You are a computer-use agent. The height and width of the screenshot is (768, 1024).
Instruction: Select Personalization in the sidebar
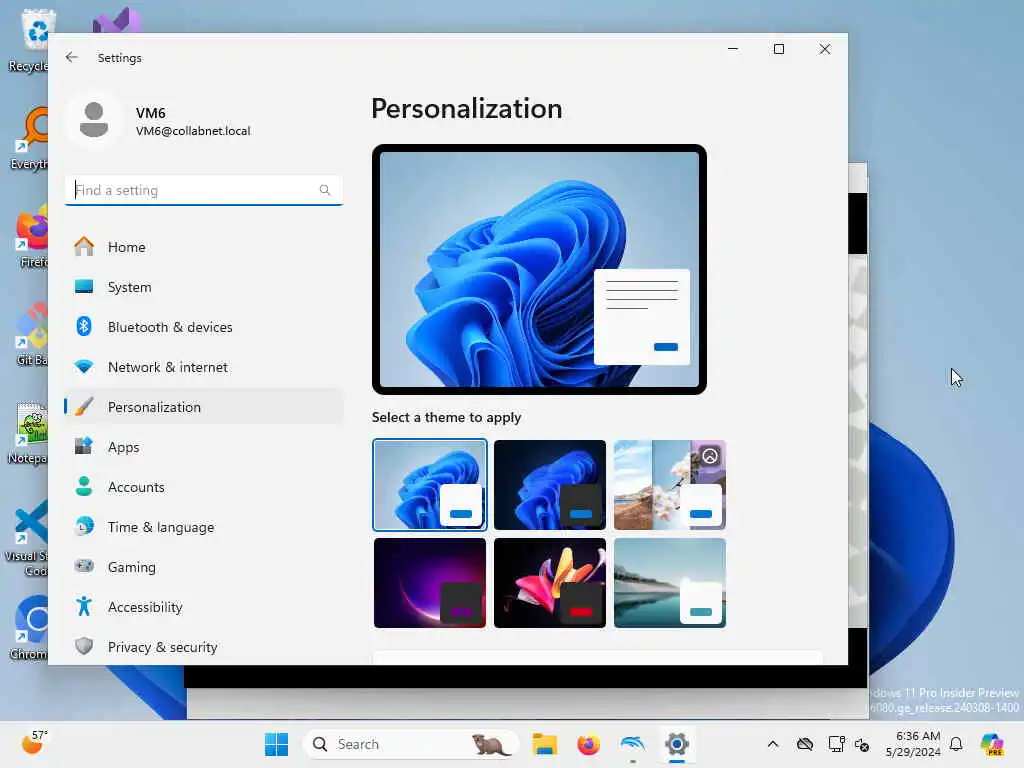click(204, 407)
